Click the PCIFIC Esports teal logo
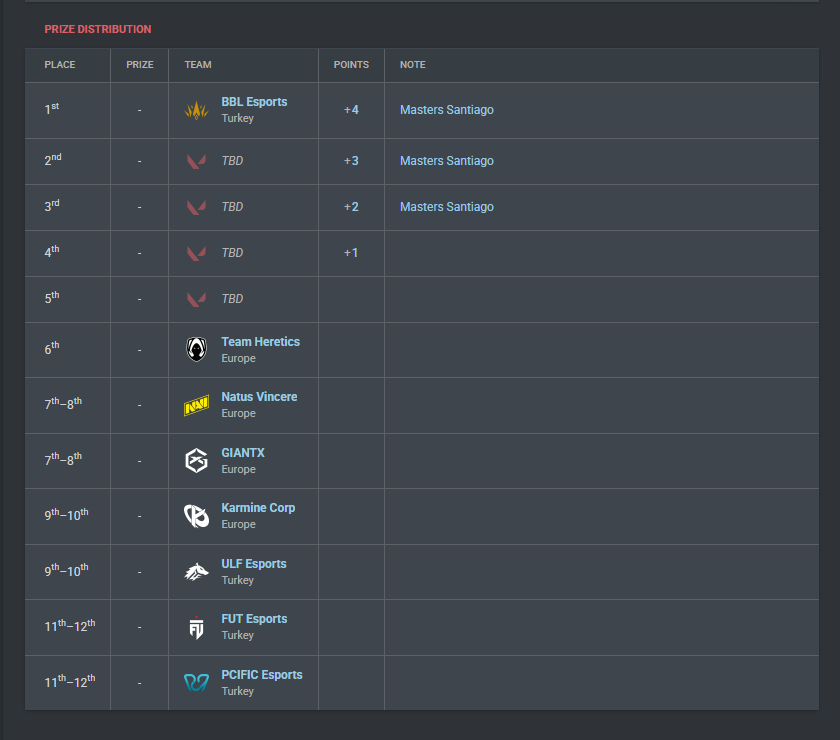Screen dimensions: 840x740 [x=196, y=683]
